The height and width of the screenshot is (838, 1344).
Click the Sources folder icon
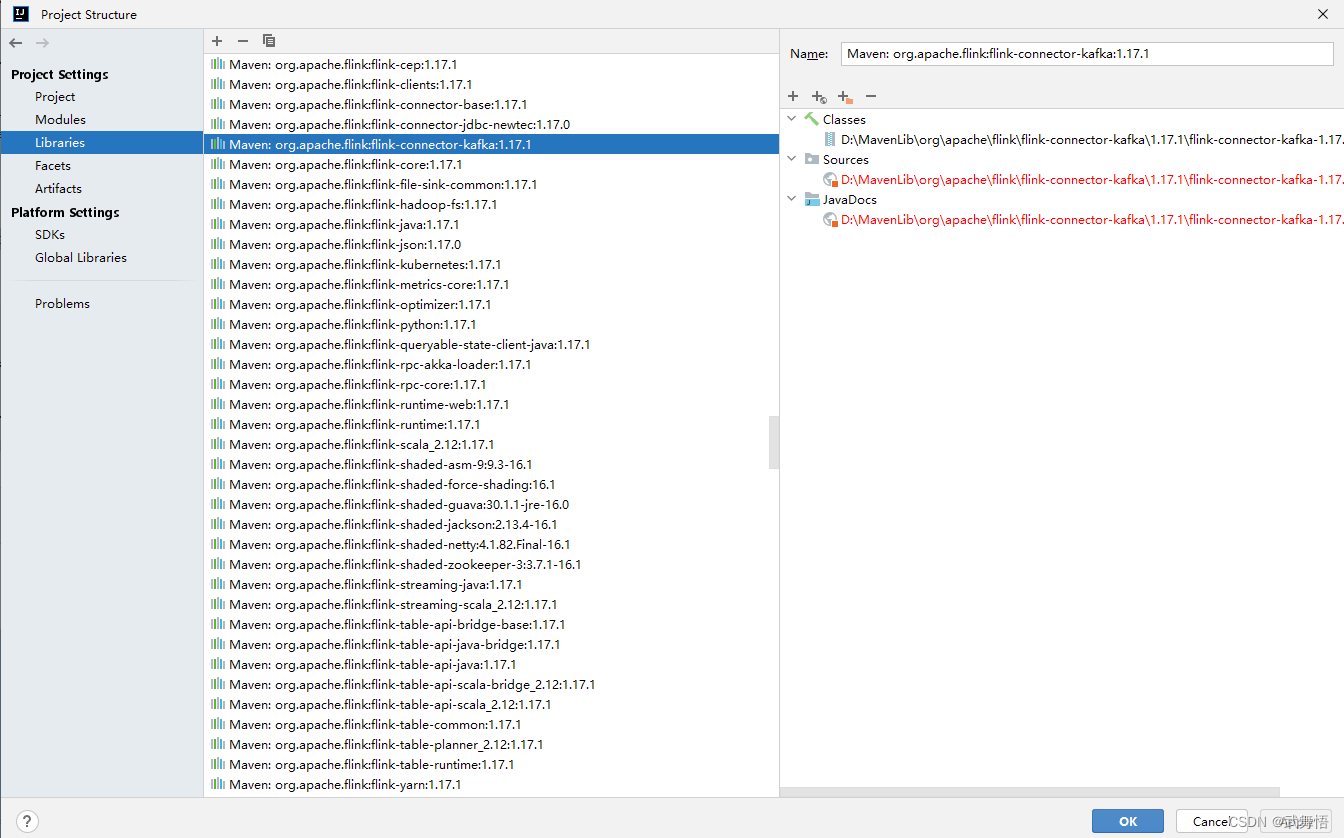pos(811,159)
